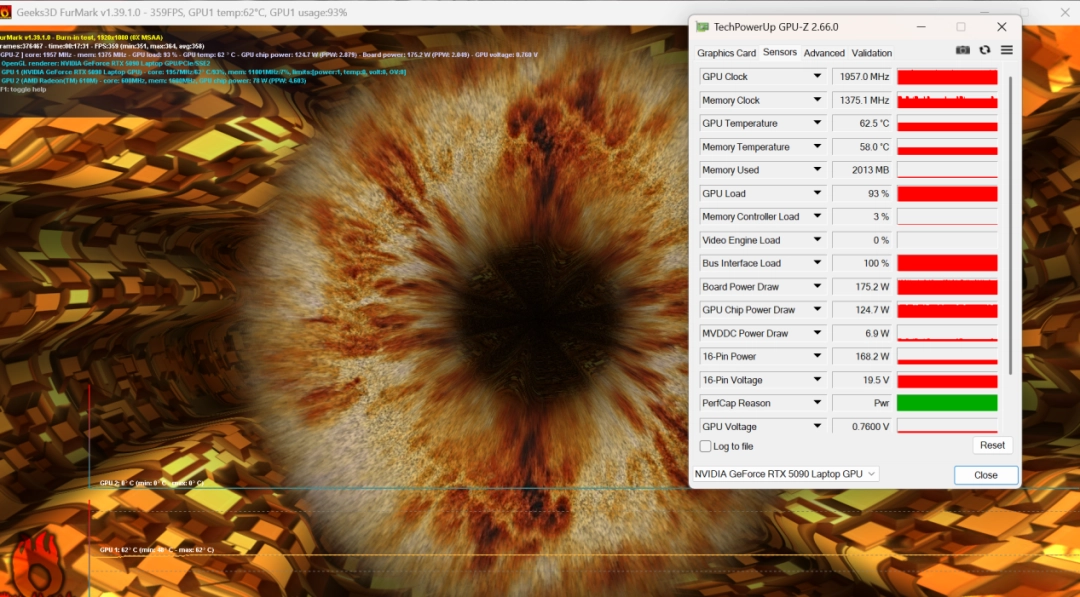Open the GPU Temperature sensor dropdown arrow
The width and height of the screenshot is (1080, 597).
coord(817,124)
